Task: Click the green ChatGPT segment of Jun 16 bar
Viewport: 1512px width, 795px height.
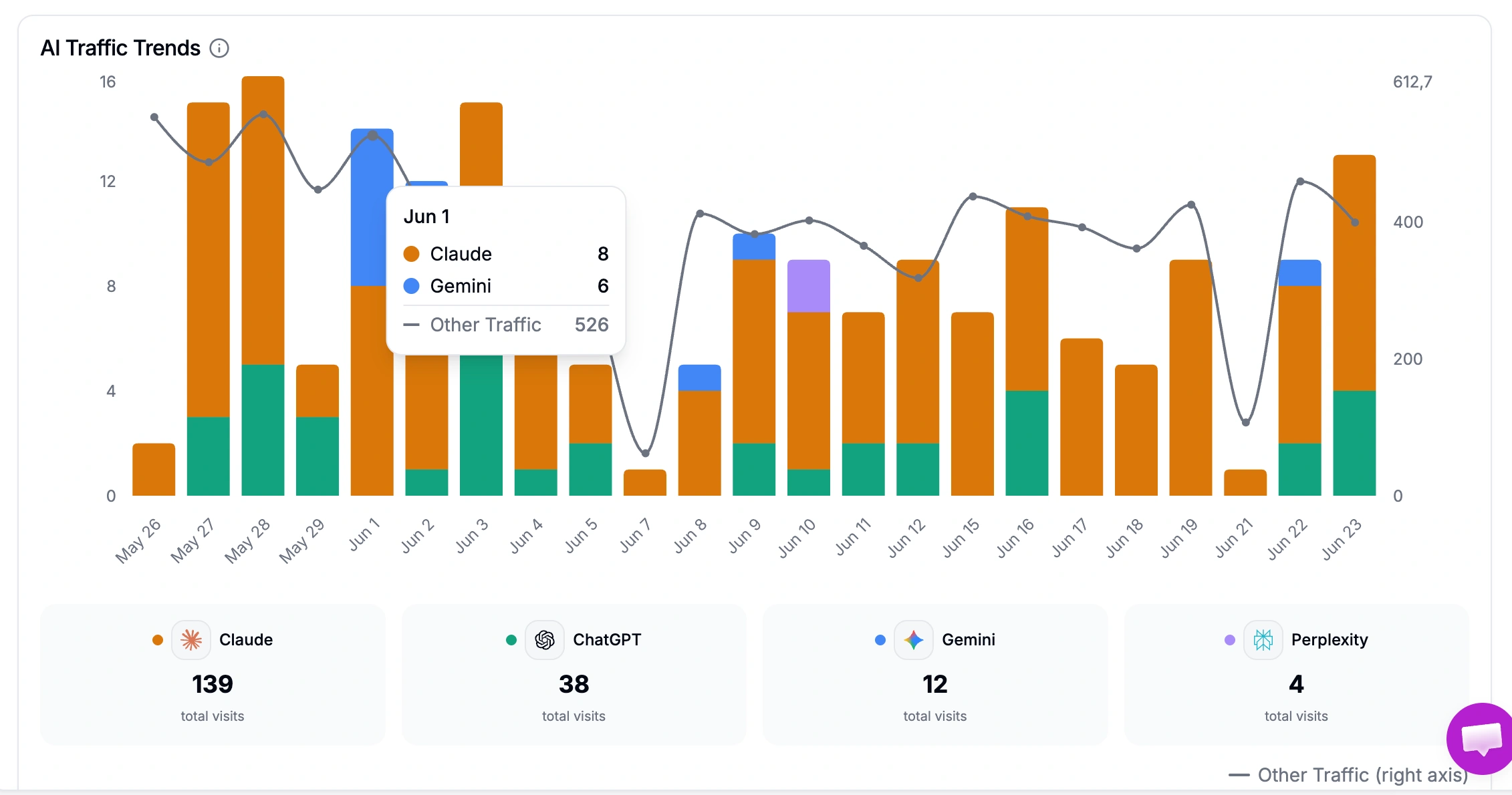Action: pos(1027,443)
